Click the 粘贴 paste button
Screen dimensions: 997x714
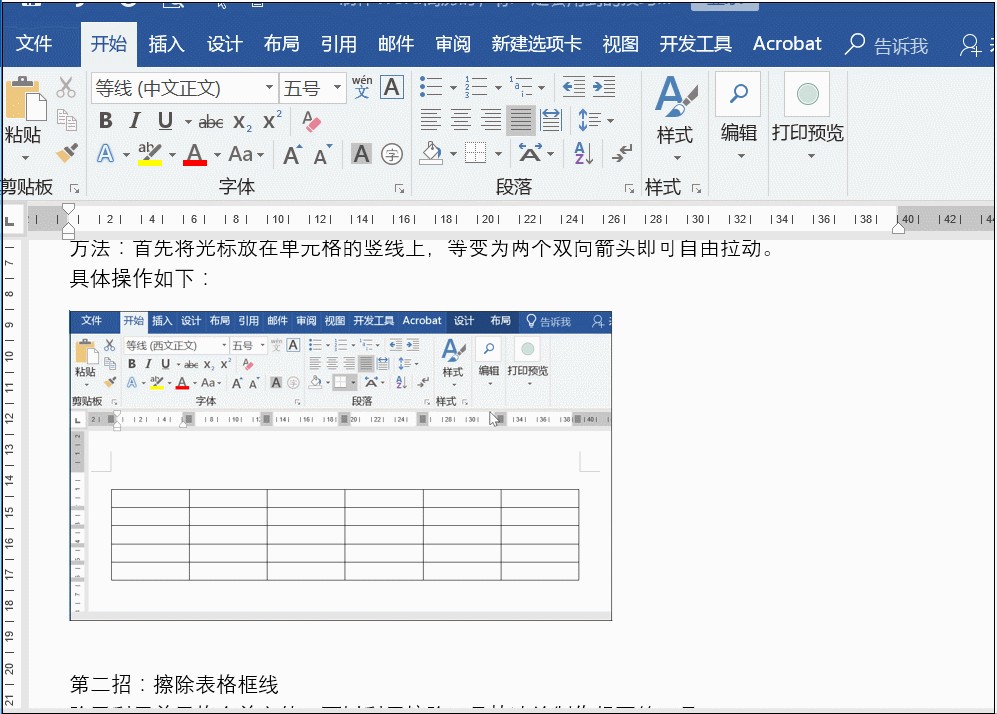[24, 110]
